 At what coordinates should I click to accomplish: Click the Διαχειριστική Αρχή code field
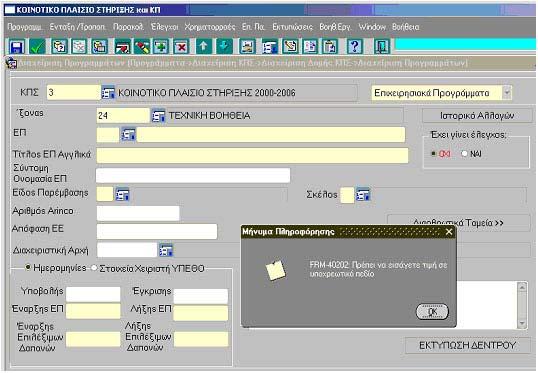click(x=127, y=250)
